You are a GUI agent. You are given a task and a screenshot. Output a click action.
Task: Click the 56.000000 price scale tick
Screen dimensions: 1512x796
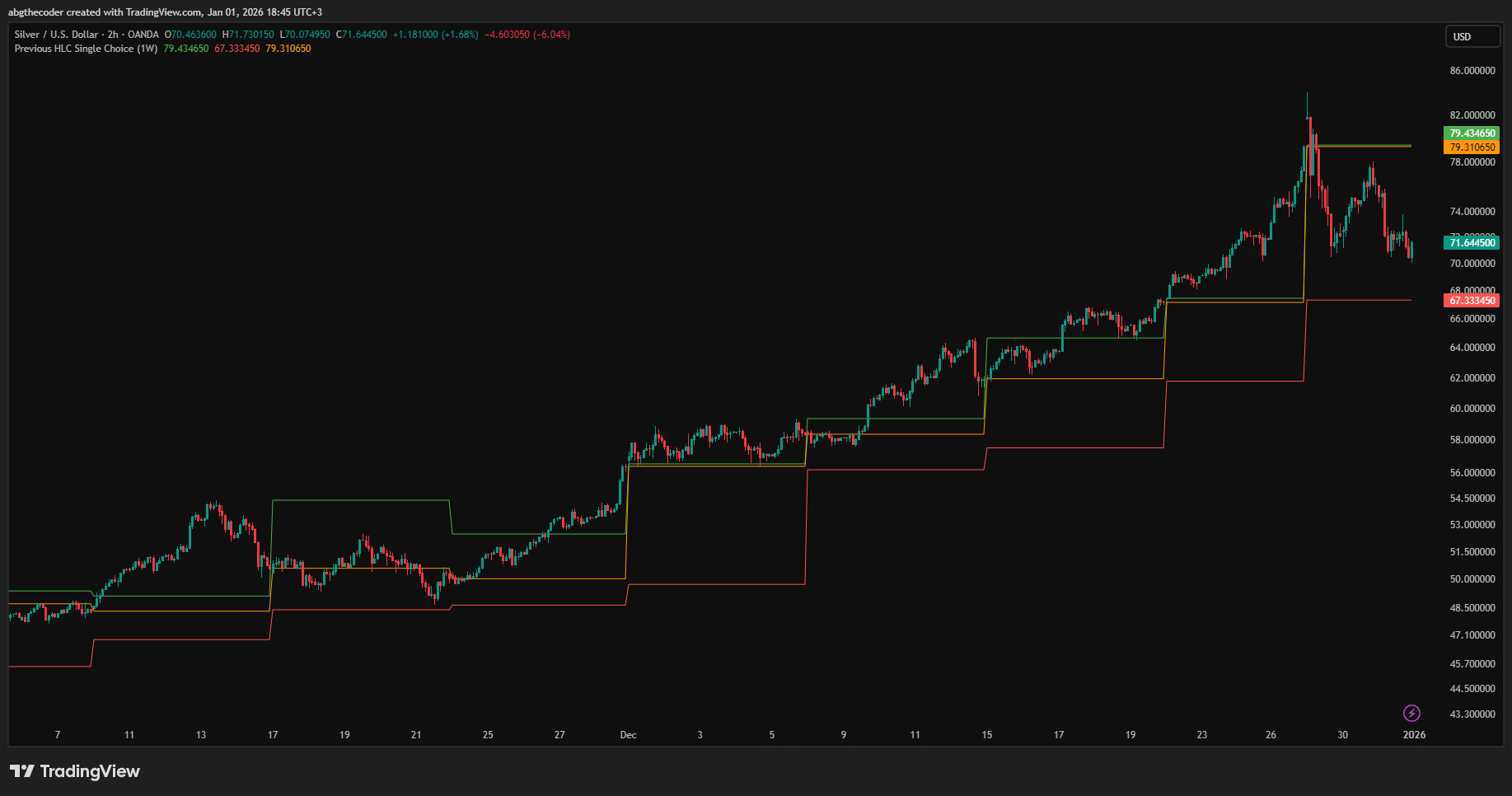tap(1472, 473)
